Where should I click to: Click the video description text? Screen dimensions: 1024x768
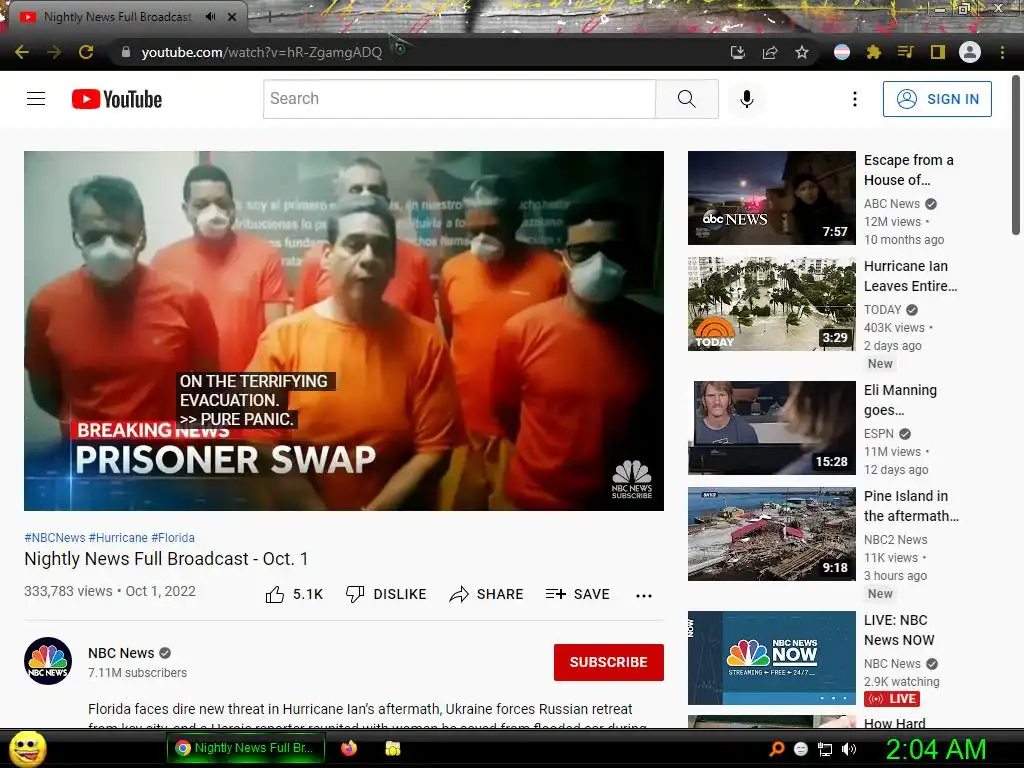coord(367,716)
